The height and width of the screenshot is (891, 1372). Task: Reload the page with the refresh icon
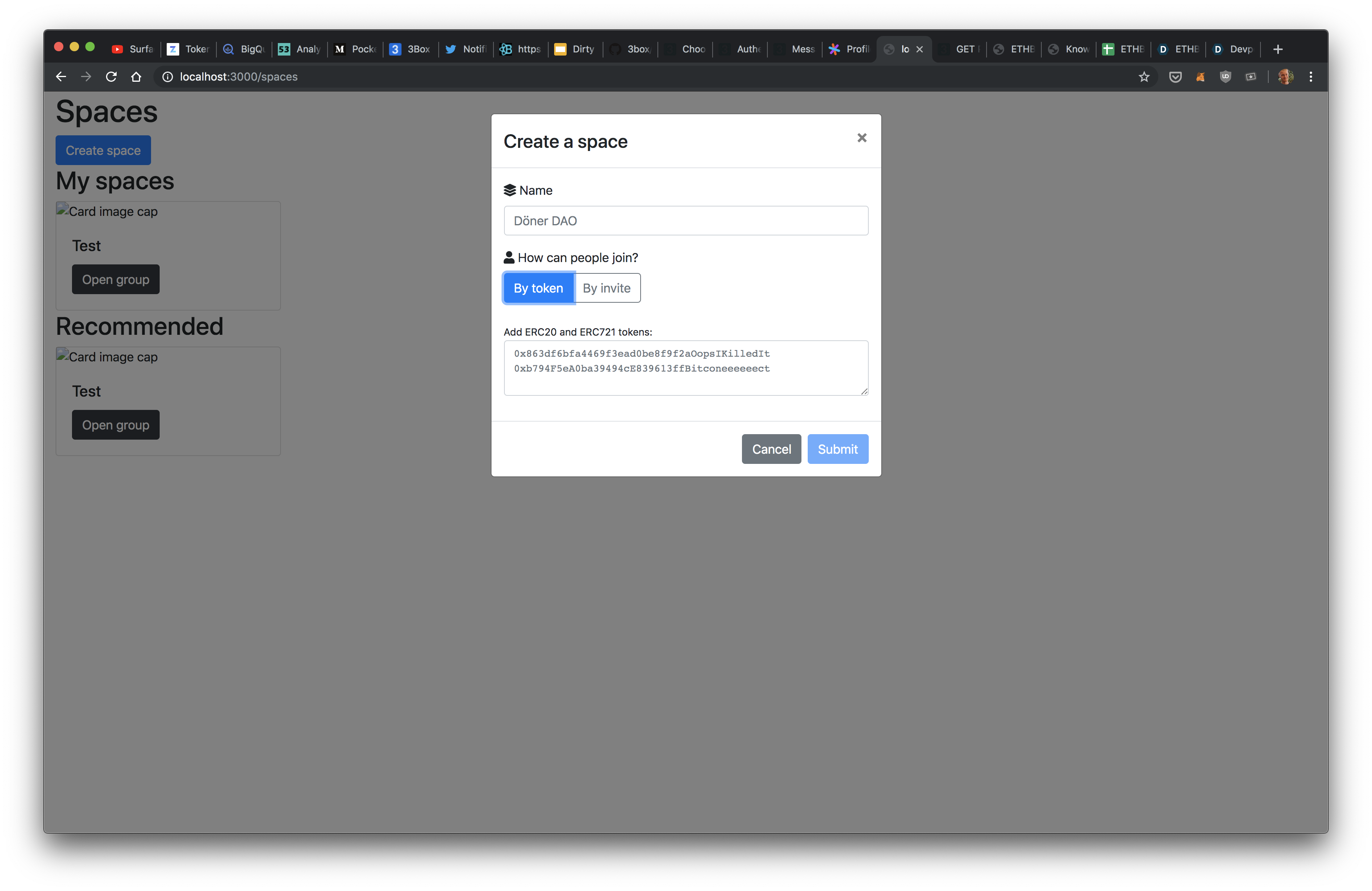(x=111, y=77)
